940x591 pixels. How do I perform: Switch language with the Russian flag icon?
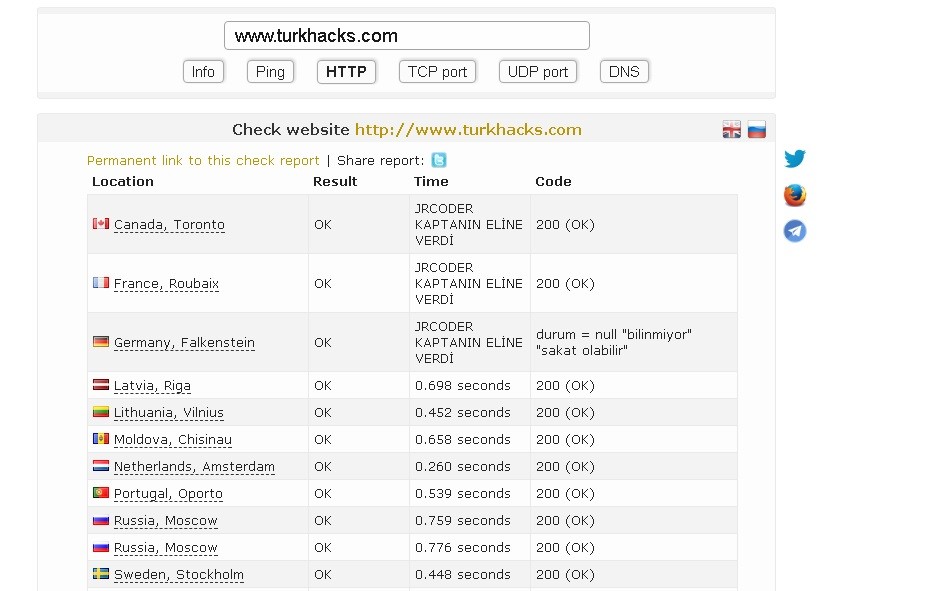coord(757,129)
